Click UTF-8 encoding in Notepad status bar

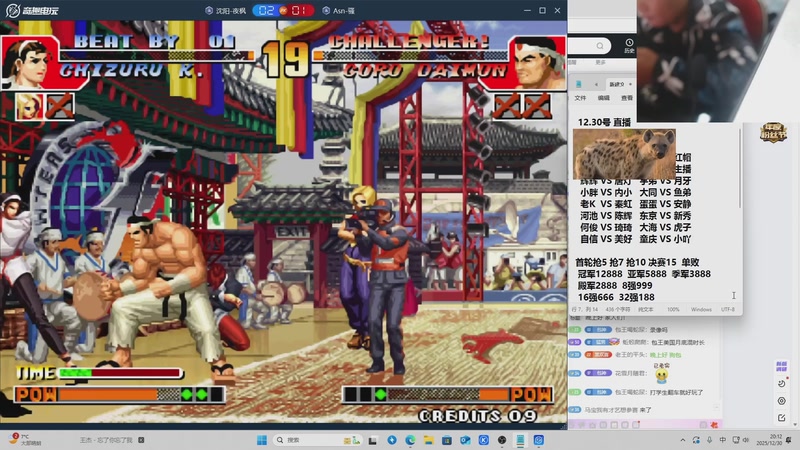(728, 309)
